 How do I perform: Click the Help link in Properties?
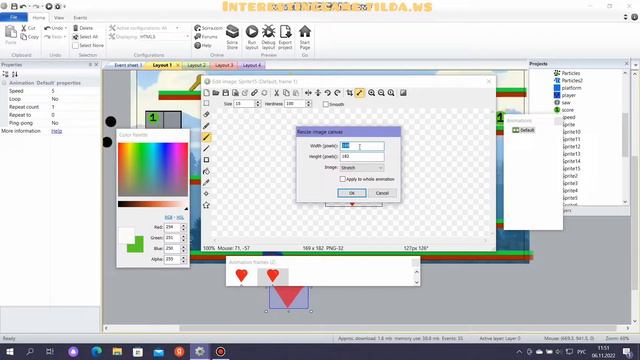point(57,131)
